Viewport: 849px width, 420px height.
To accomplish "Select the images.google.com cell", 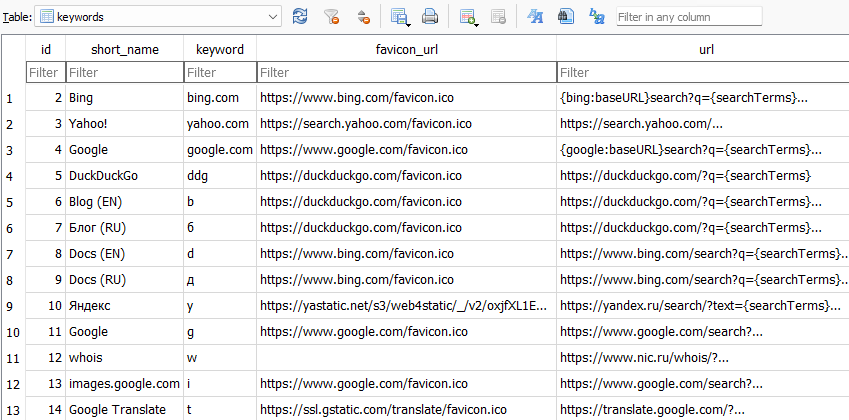I will pyautogui.click(x=125, y=384).
